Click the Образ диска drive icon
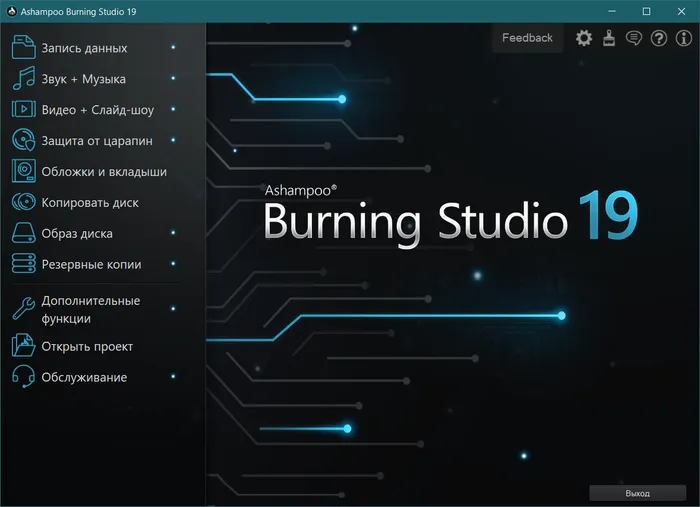700x507 pixels. 23,233
